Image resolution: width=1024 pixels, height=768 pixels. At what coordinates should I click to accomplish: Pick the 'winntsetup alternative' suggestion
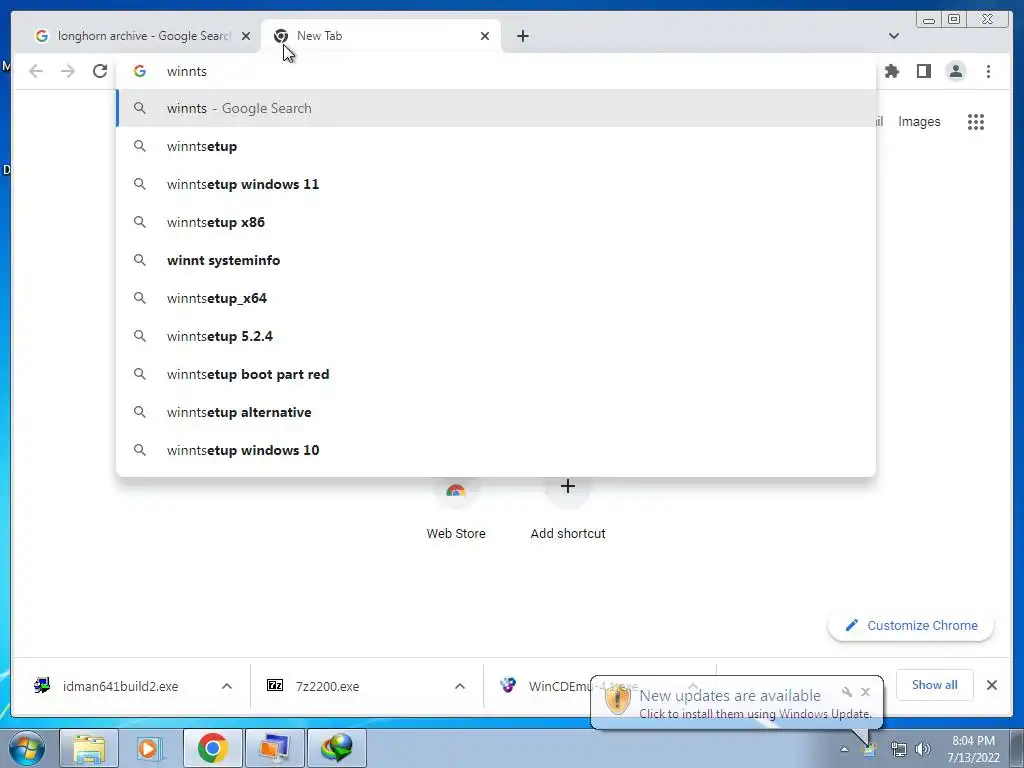tap(496, 412)
